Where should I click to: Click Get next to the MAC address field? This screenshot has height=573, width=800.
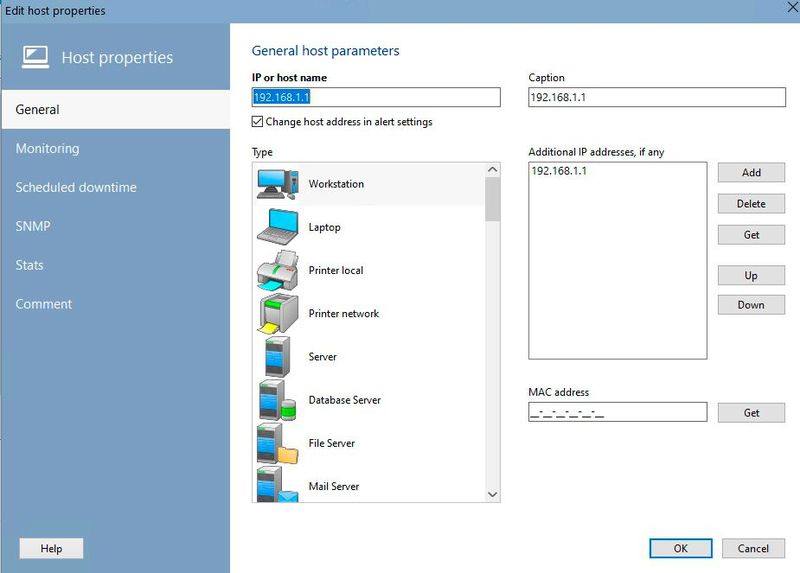[x=751, y=413]
